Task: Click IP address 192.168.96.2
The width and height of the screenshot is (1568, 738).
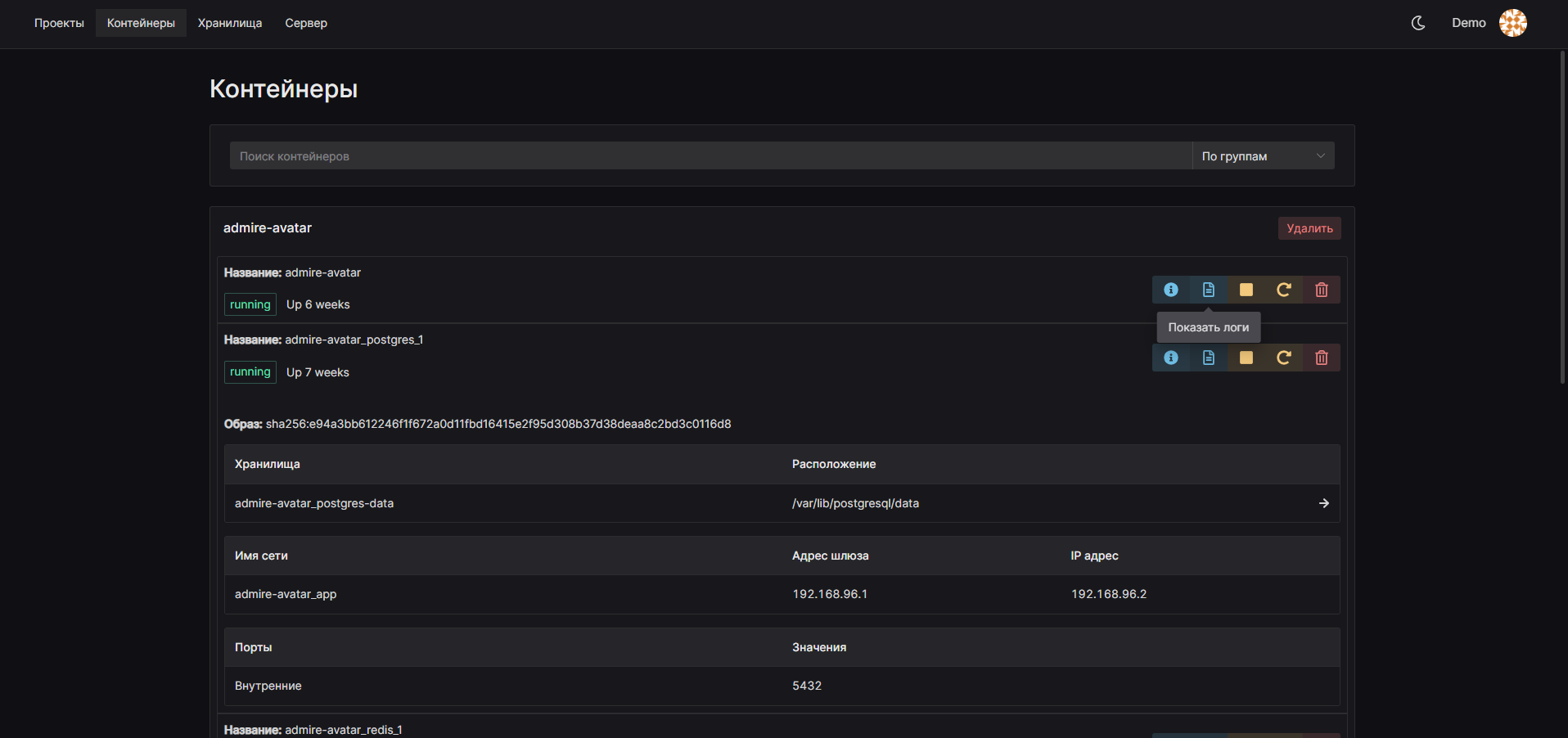Action: [1109, 594]
